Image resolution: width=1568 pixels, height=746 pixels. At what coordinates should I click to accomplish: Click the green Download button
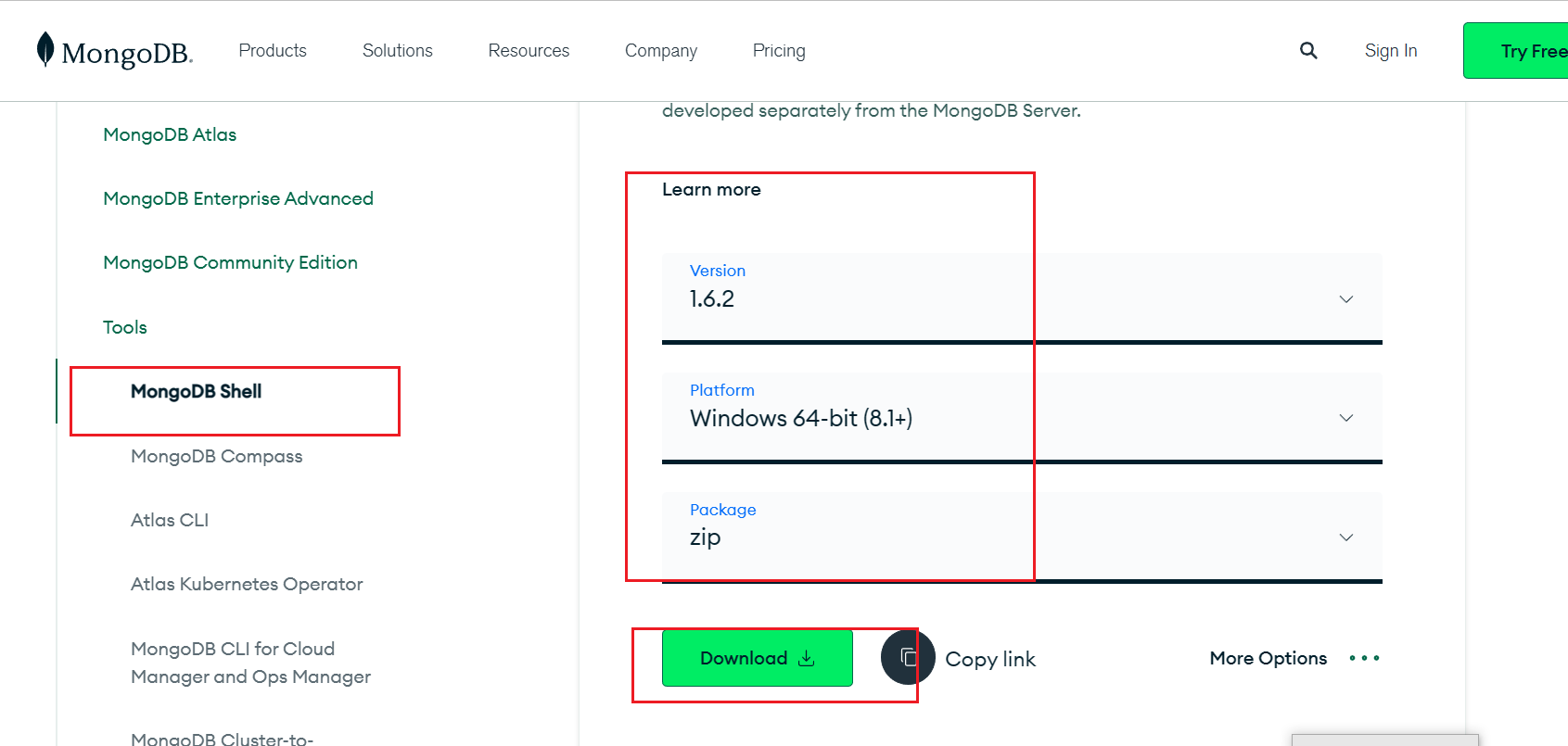[x=758, y=658]
